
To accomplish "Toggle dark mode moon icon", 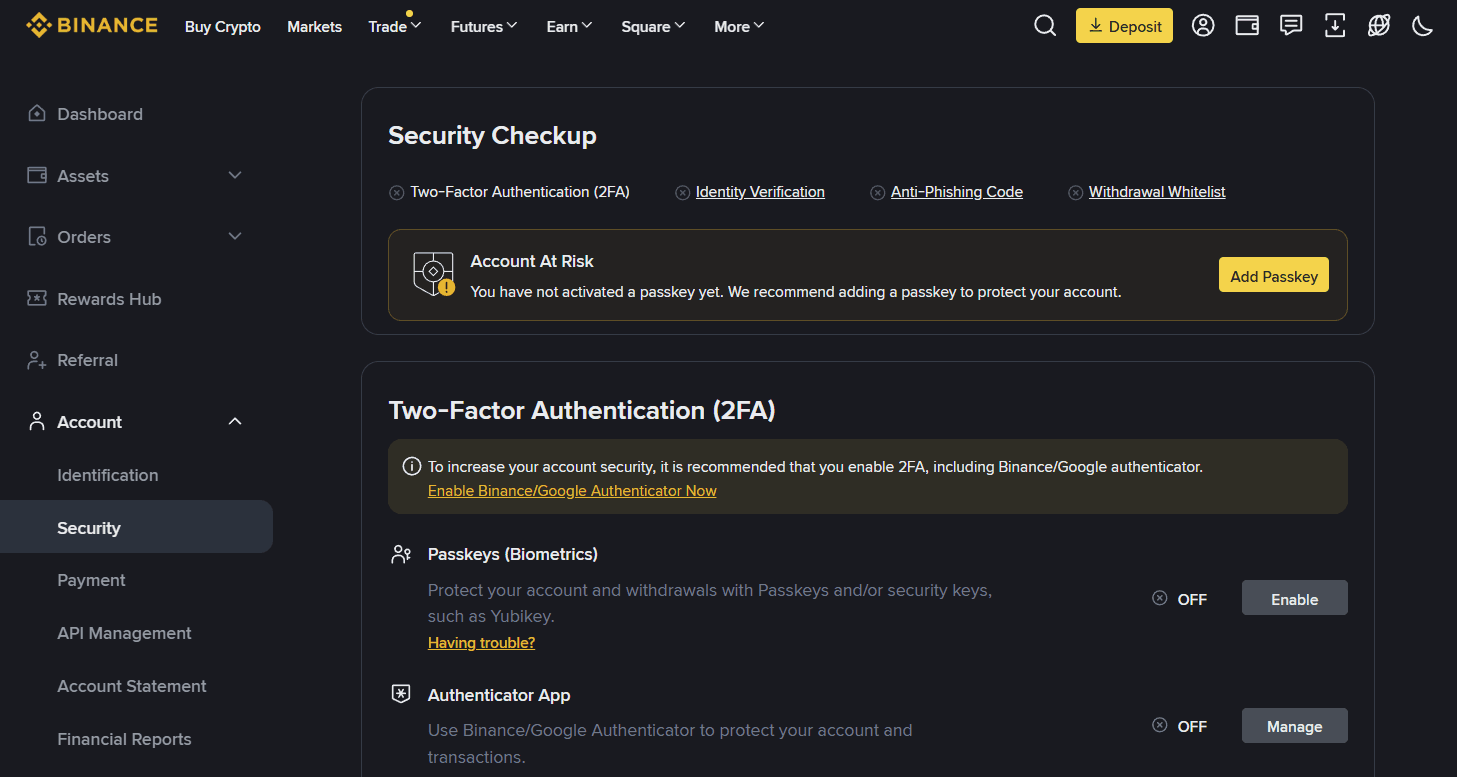I will pyautogui.click(x=1423, y=26).
